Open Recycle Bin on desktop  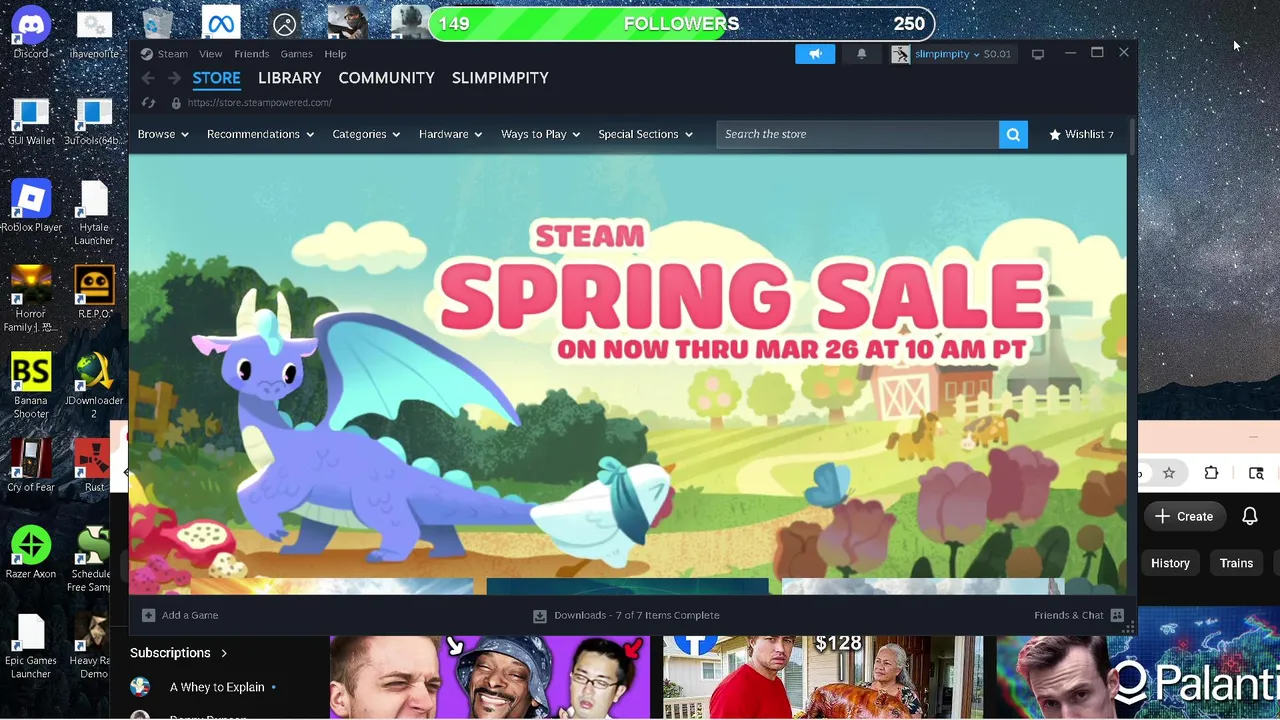[x=157, y=24]
